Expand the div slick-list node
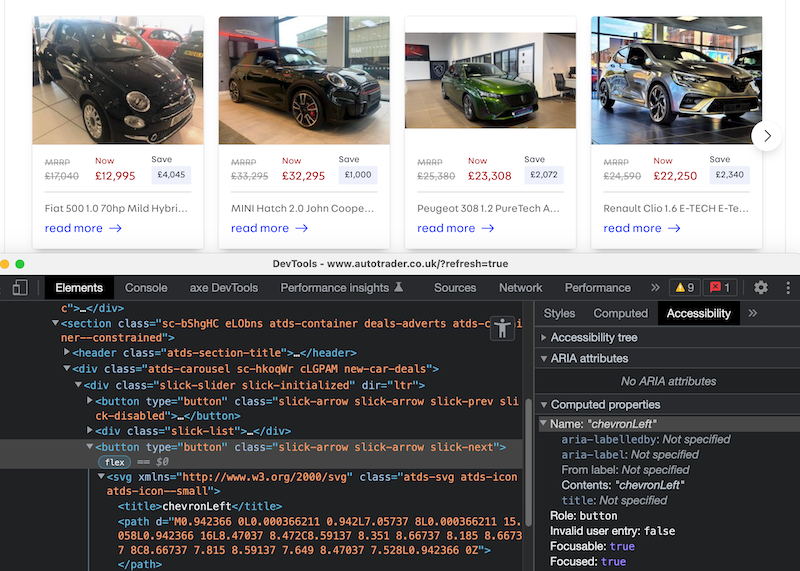Screen dimensions: 800x571 [x=90, y=430]
